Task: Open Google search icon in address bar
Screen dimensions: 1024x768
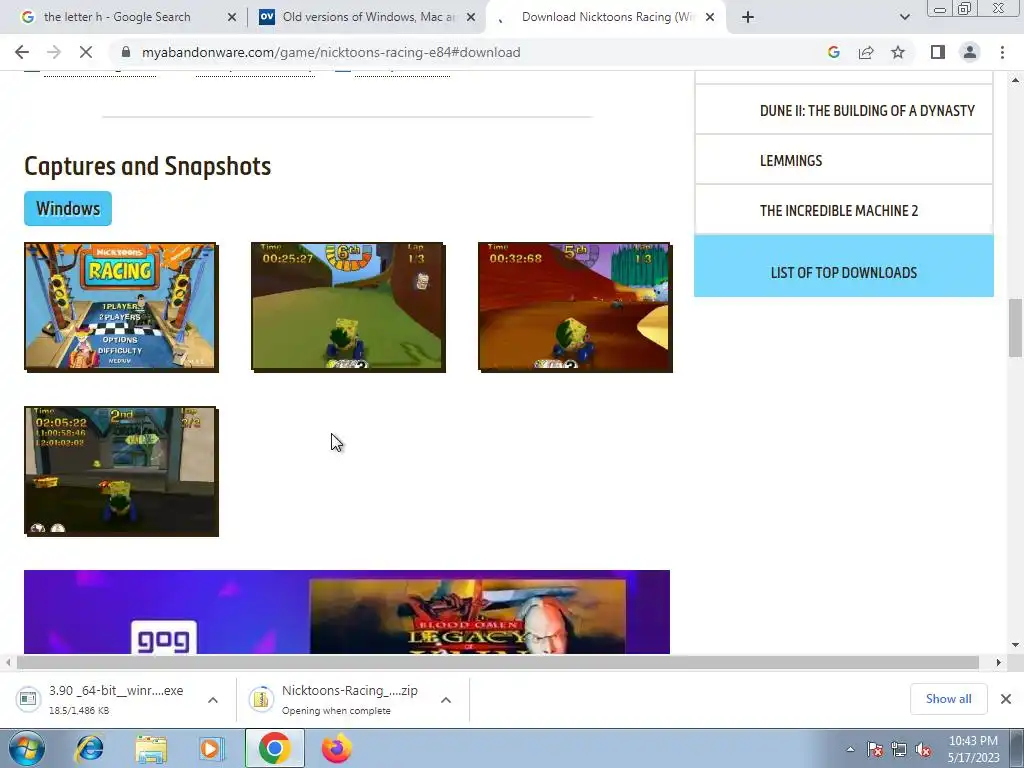Action: (833, 52)
